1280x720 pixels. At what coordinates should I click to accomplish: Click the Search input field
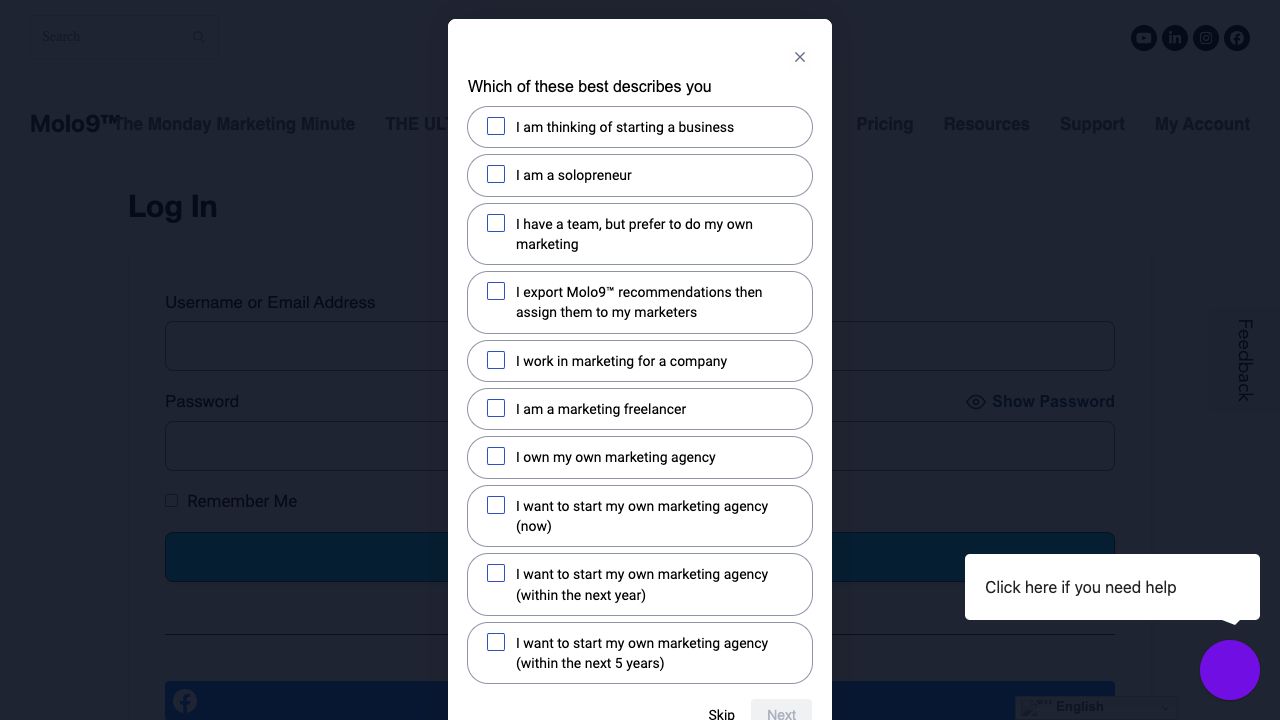tap(110, 37)
